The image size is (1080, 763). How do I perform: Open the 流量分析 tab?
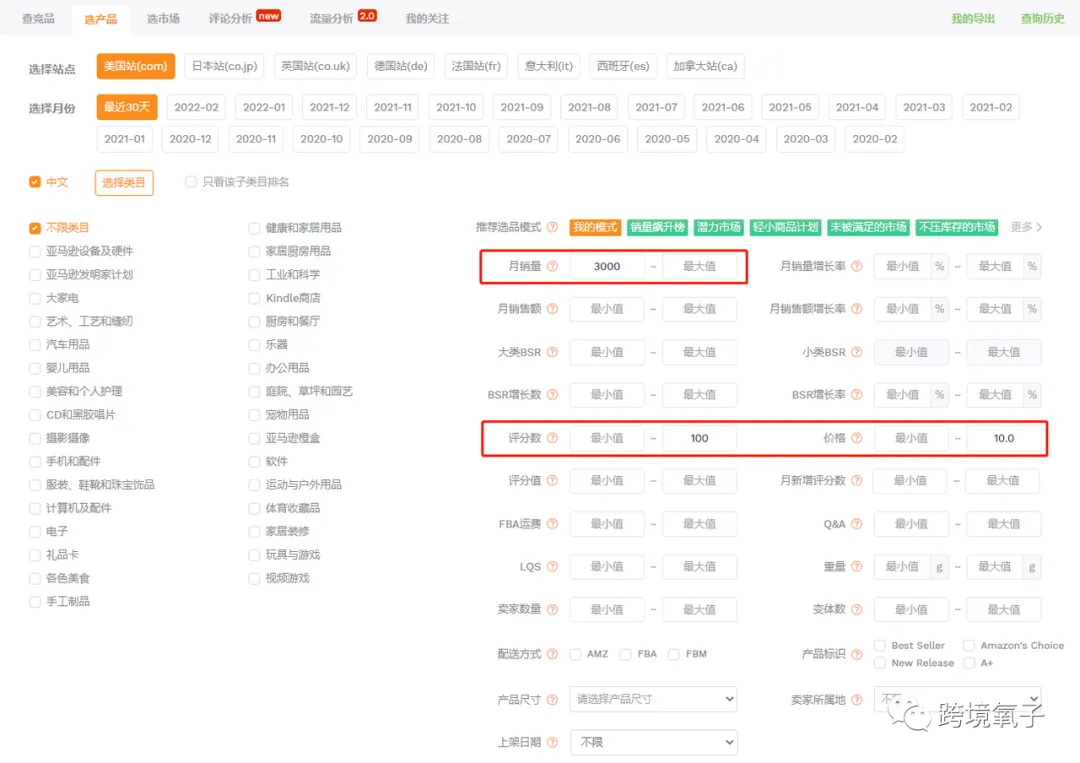(x=331, y=19)
